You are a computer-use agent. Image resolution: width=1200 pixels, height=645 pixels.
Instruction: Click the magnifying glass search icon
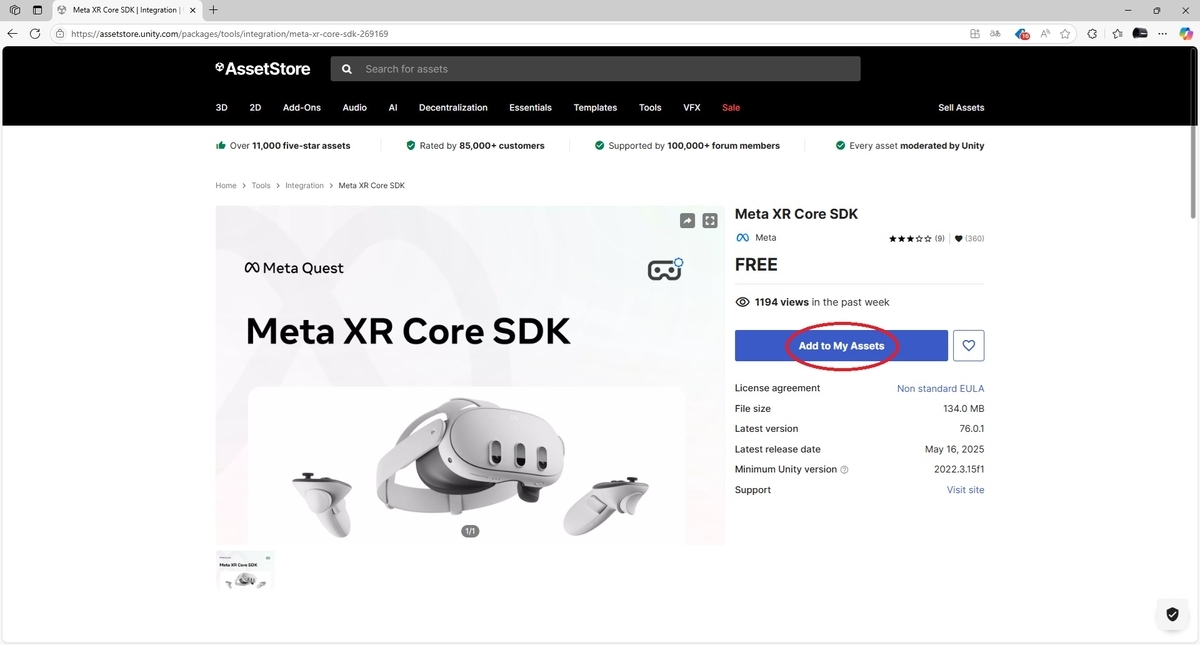pos(345,68)
